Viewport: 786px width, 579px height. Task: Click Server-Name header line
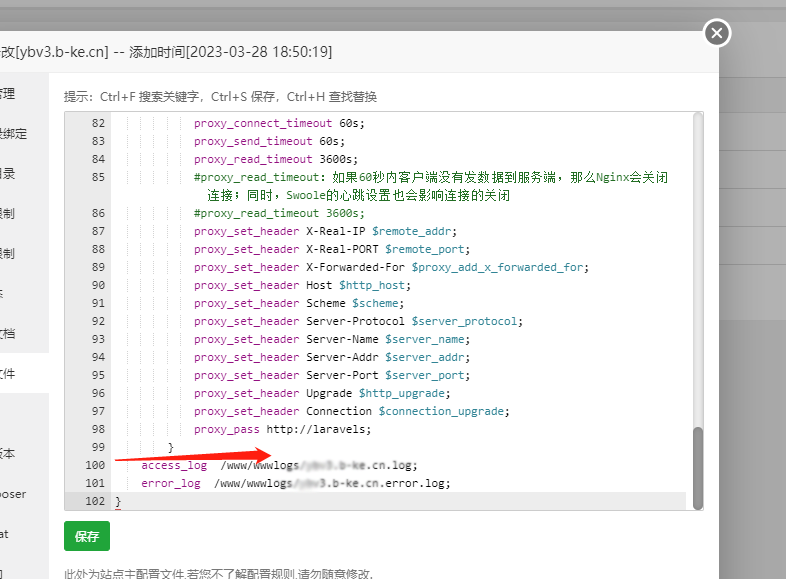(332, 340)
